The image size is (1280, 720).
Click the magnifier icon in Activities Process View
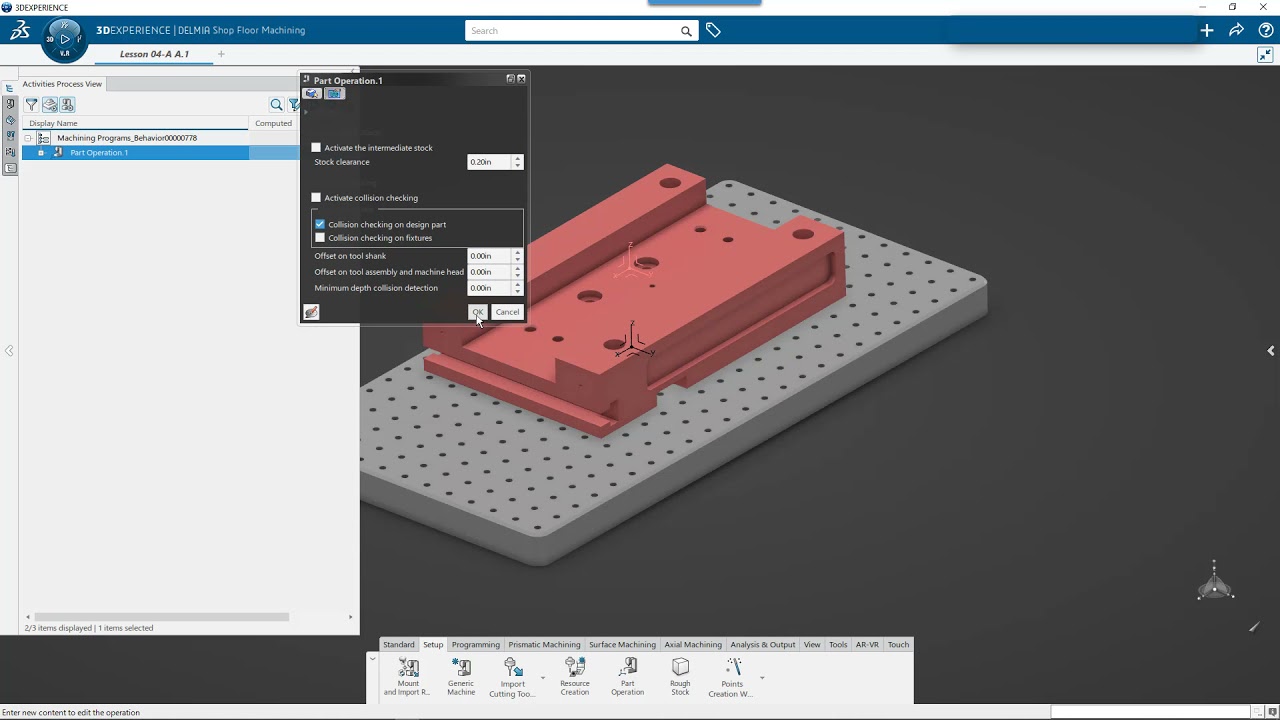(x=276, y=104)
